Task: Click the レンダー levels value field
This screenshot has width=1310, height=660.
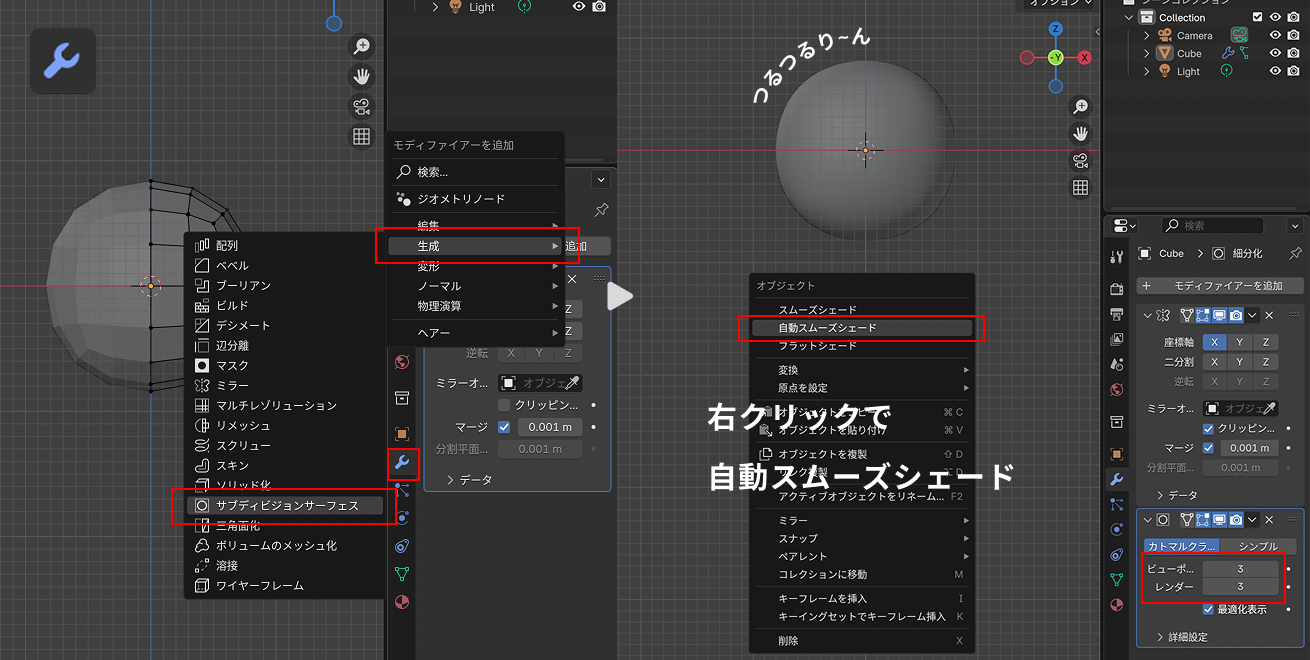Action: (1240, 587)
